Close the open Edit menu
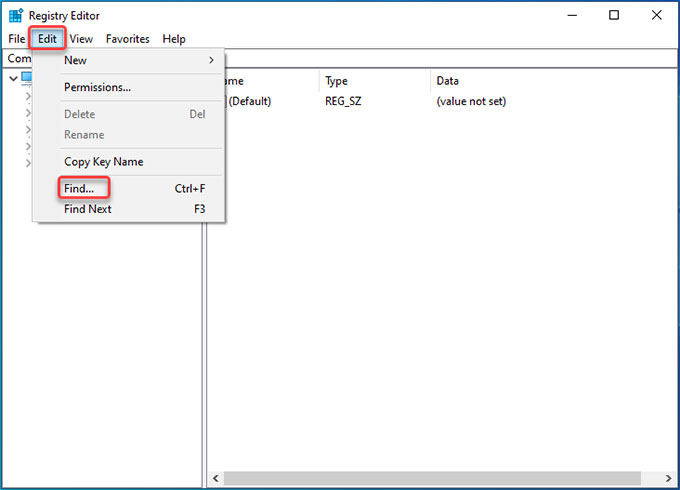The height and width of the screenshot is (490, 680). (47, 39)
